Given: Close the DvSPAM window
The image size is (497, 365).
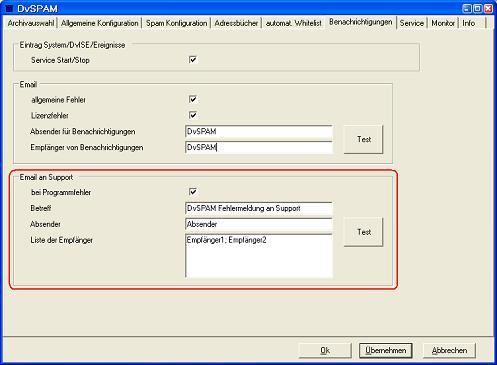Looking at the screenshot, I should (488, 8).
